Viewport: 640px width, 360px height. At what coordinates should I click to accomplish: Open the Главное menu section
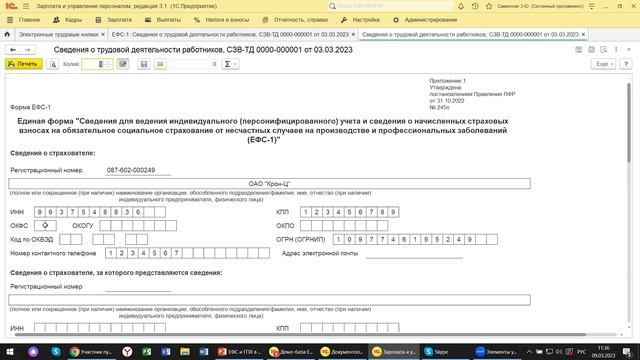coord(24,20)
